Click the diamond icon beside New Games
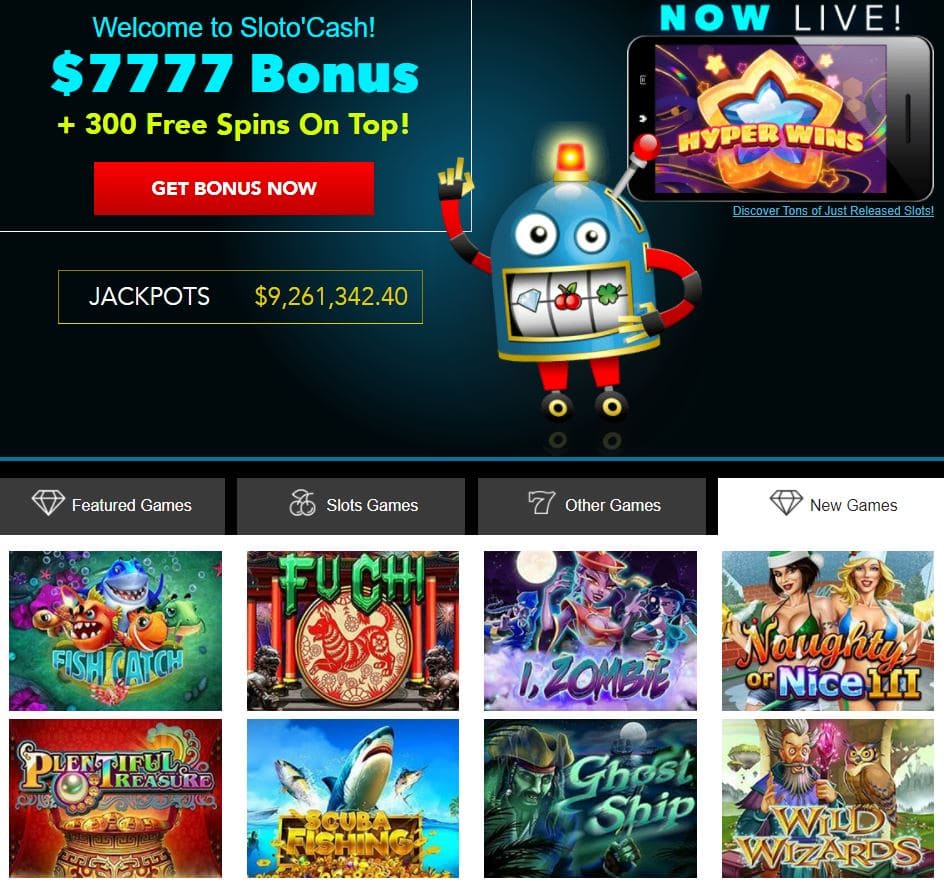944x885 pixels. [x=786, y=502]
